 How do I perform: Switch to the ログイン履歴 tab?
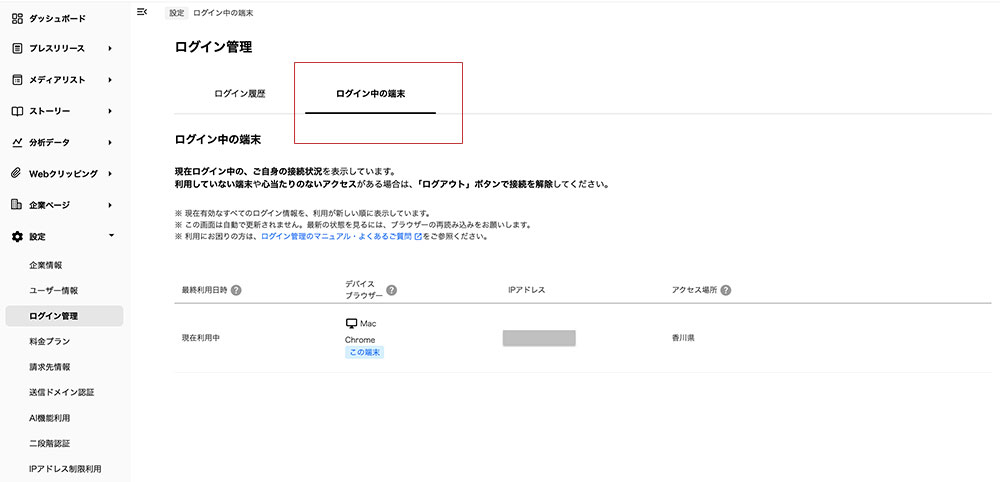tap(240, 94)
